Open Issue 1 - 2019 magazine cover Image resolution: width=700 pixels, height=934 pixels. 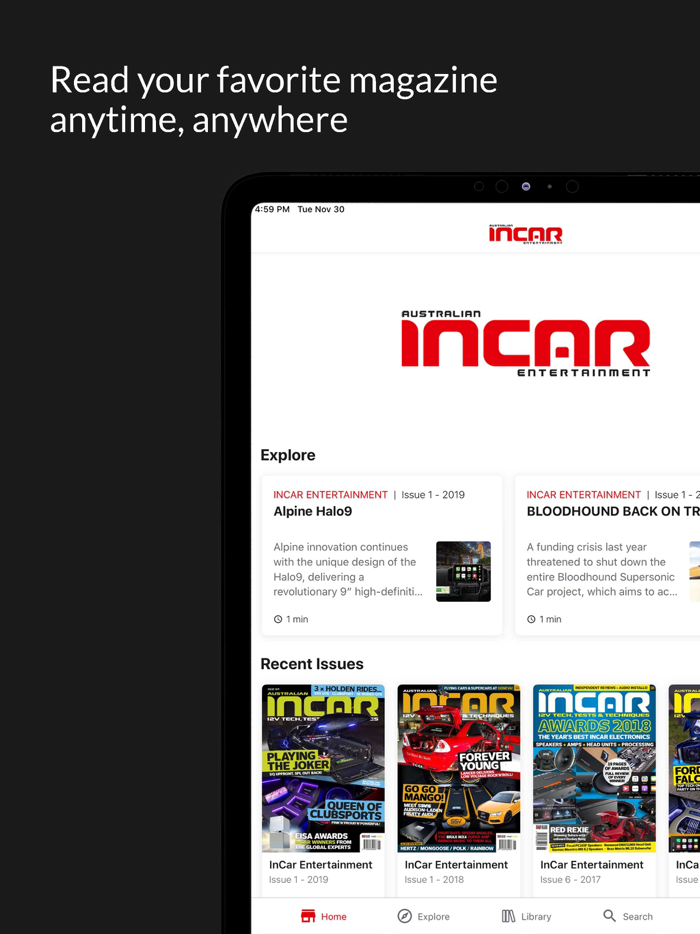pyautogui.click(x=323, y=768)
